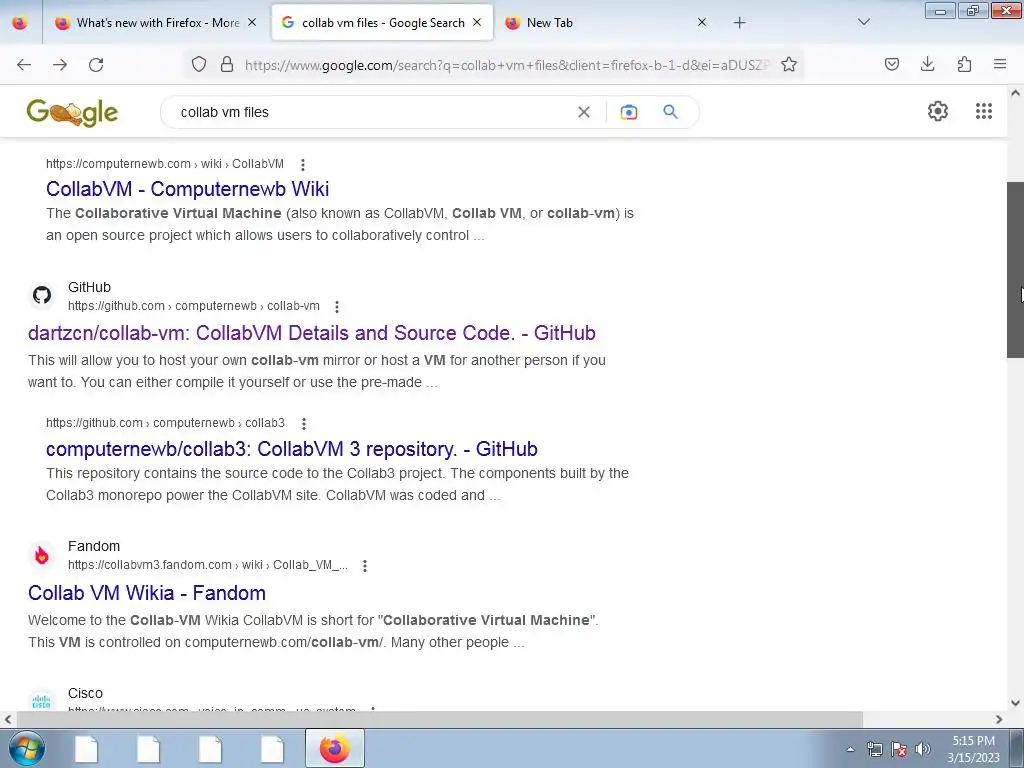1024x768 pixels.
Task: Open the Firefox application menu
Action: [x=1000, y=64]
